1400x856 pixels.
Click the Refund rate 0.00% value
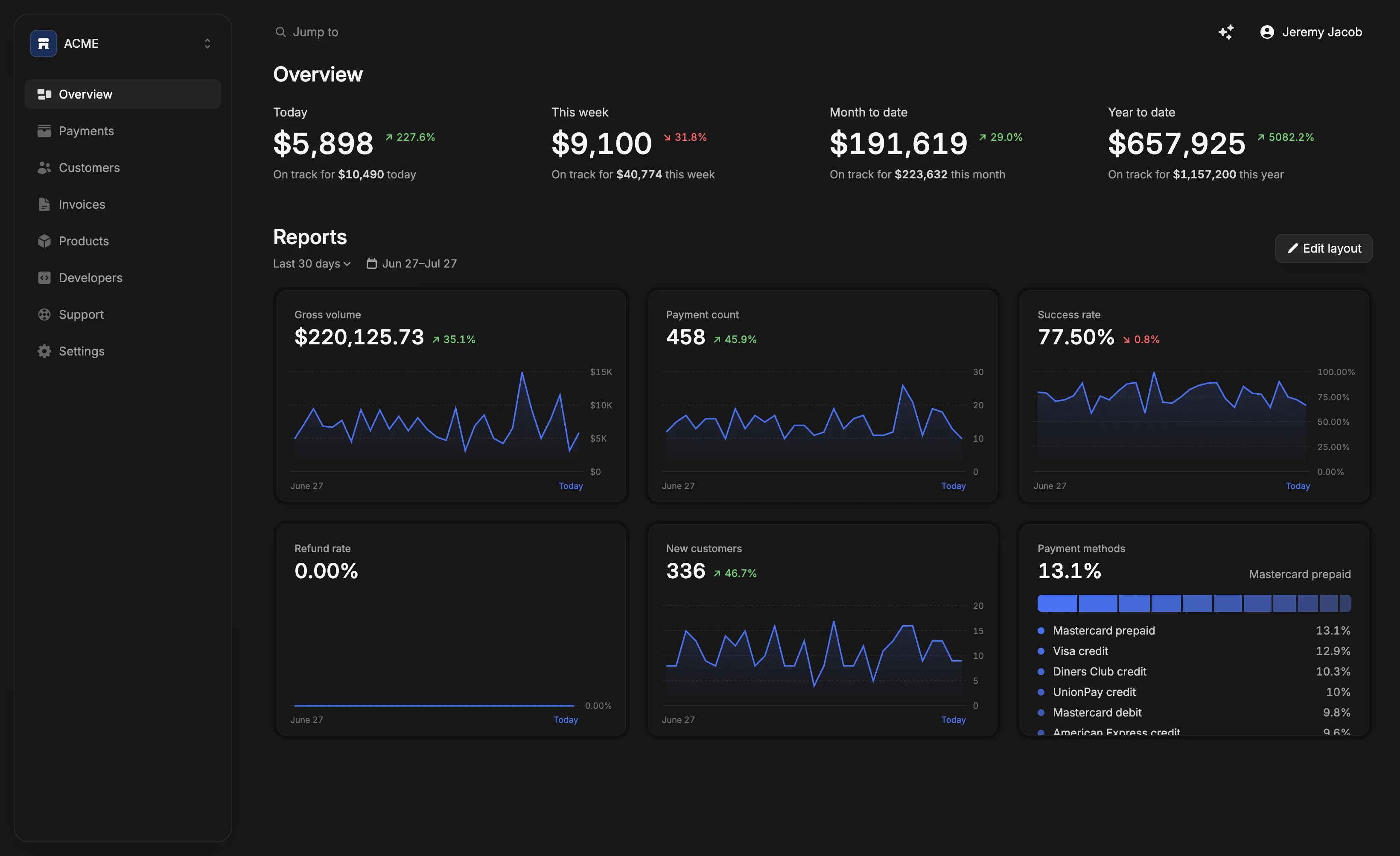(326, 571)
